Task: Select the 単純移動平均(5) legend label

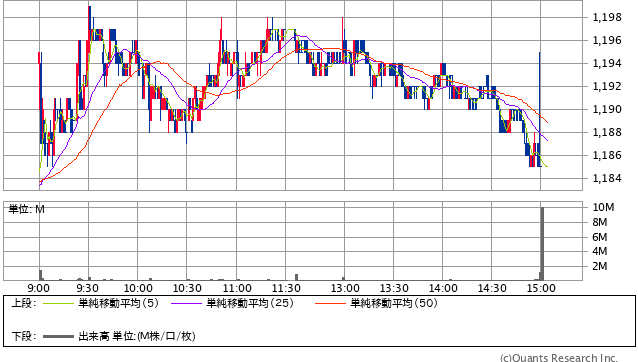Action: coord(118,303)
